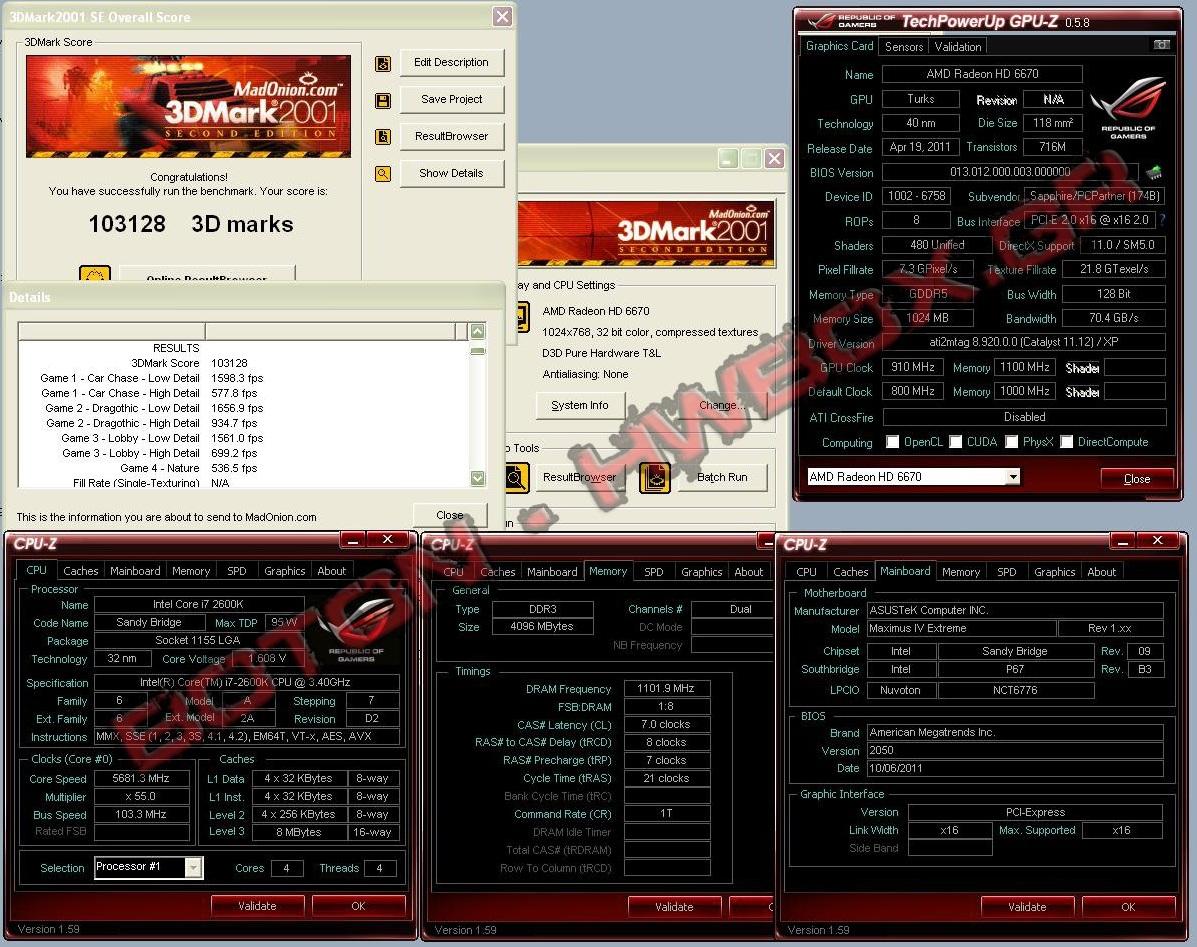1197x947 pixels.
Task: Click the BIOS Version field in GPU-Z
Action: (x=1010, y=172)
